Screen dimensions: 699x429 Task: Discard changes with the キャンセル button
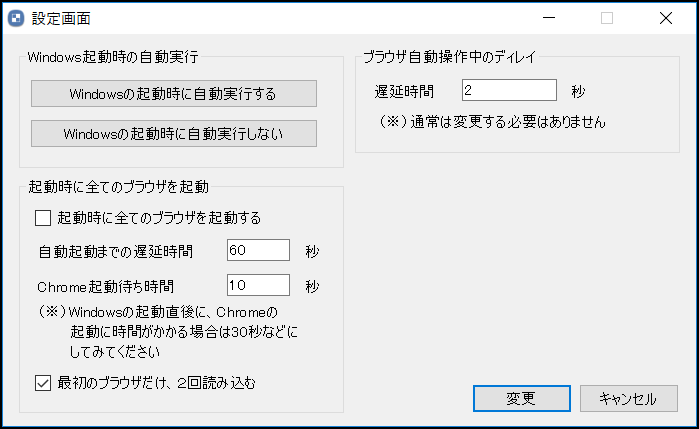(627, 398)
